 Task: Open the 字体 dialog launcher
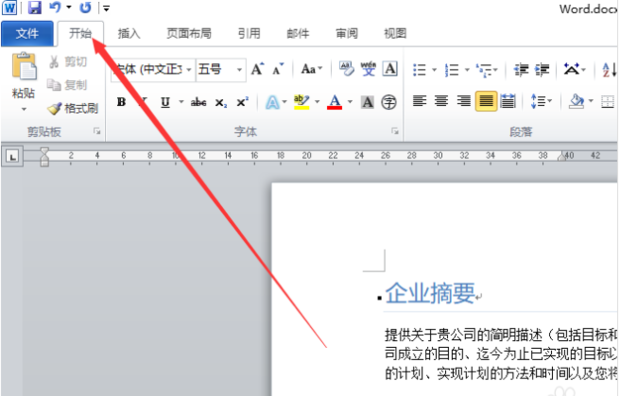click(394, 131)
